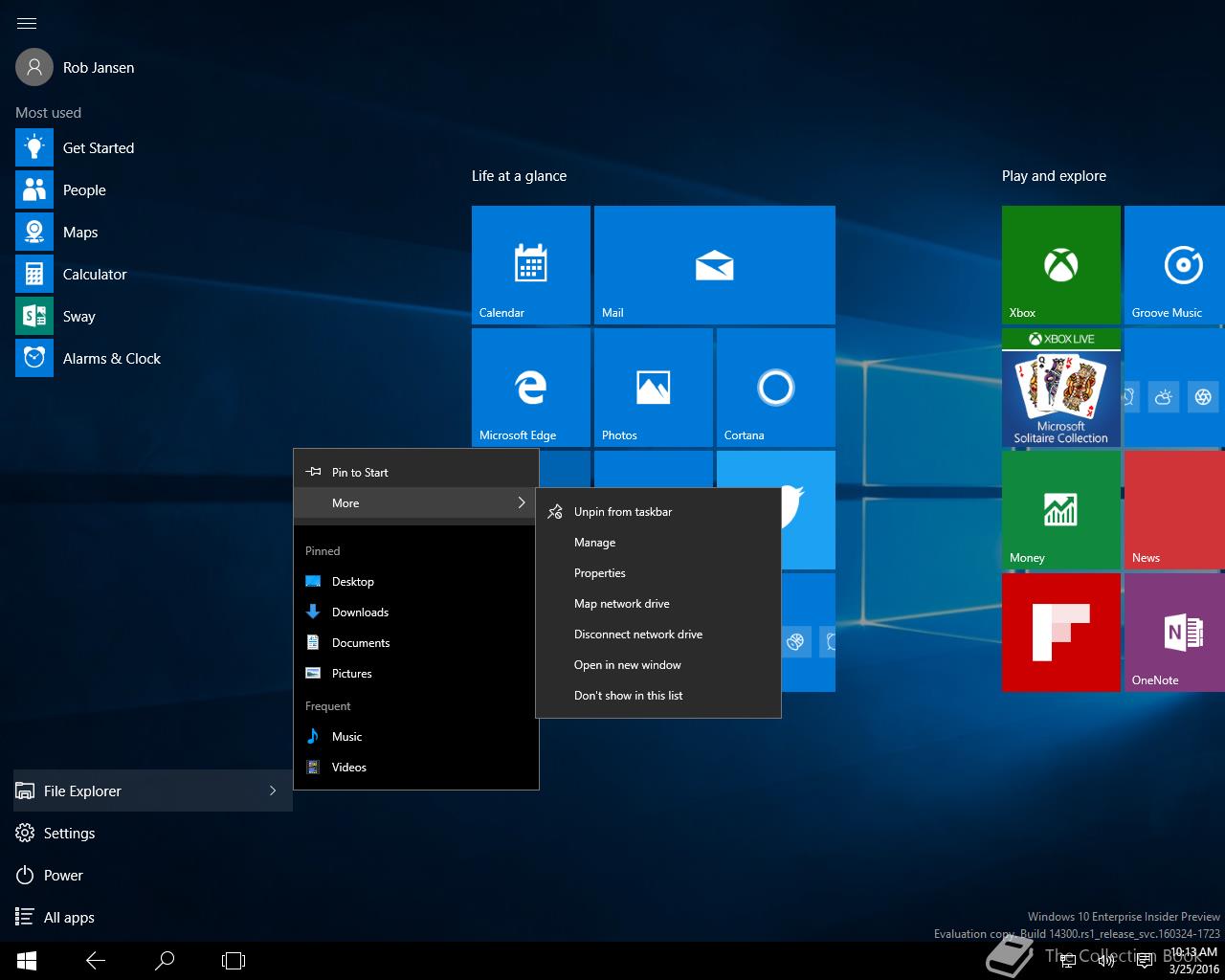1225x980 pixels.
Task: Show All apps list
Action: [x=153, y=917]
